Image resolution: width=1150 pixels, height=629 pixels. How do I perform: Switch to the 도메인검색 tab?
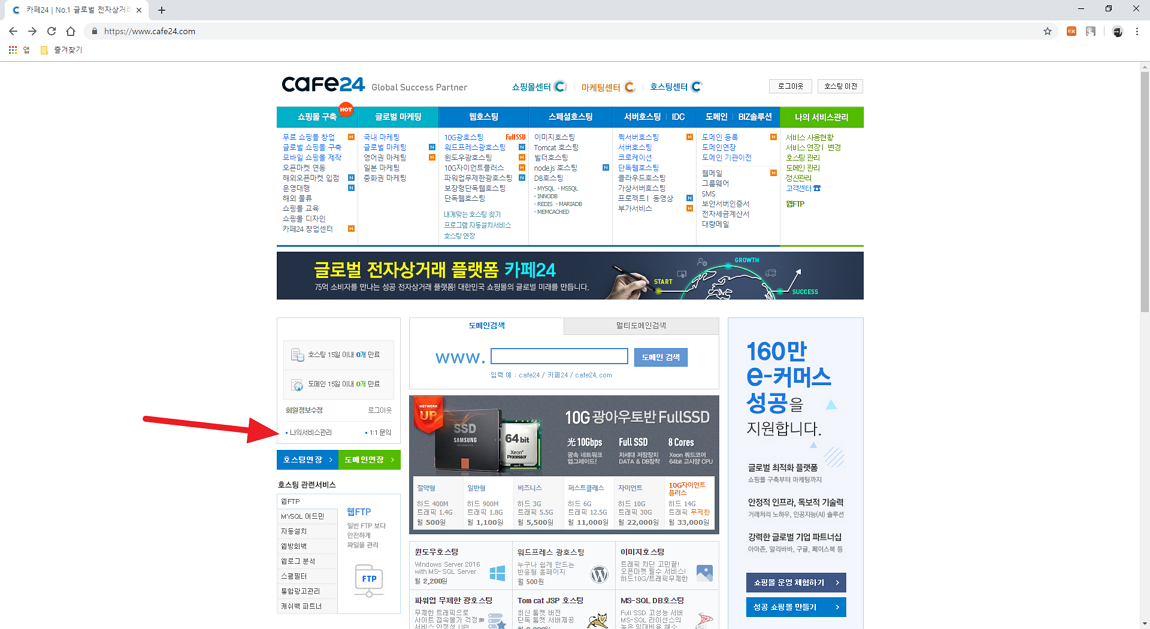[486, 325]
